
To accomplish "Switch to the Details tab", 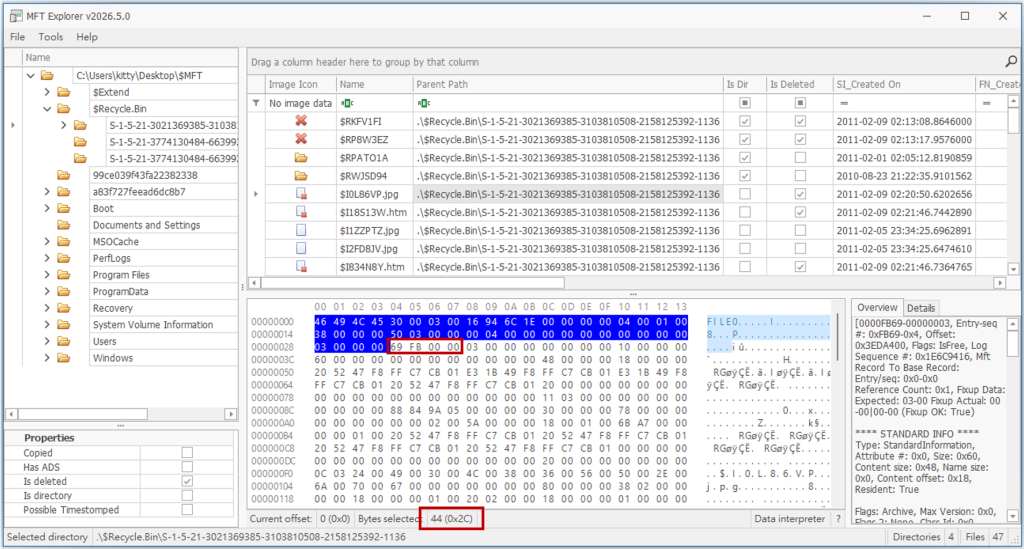I will pyautogui.click(x=921, y=308).
